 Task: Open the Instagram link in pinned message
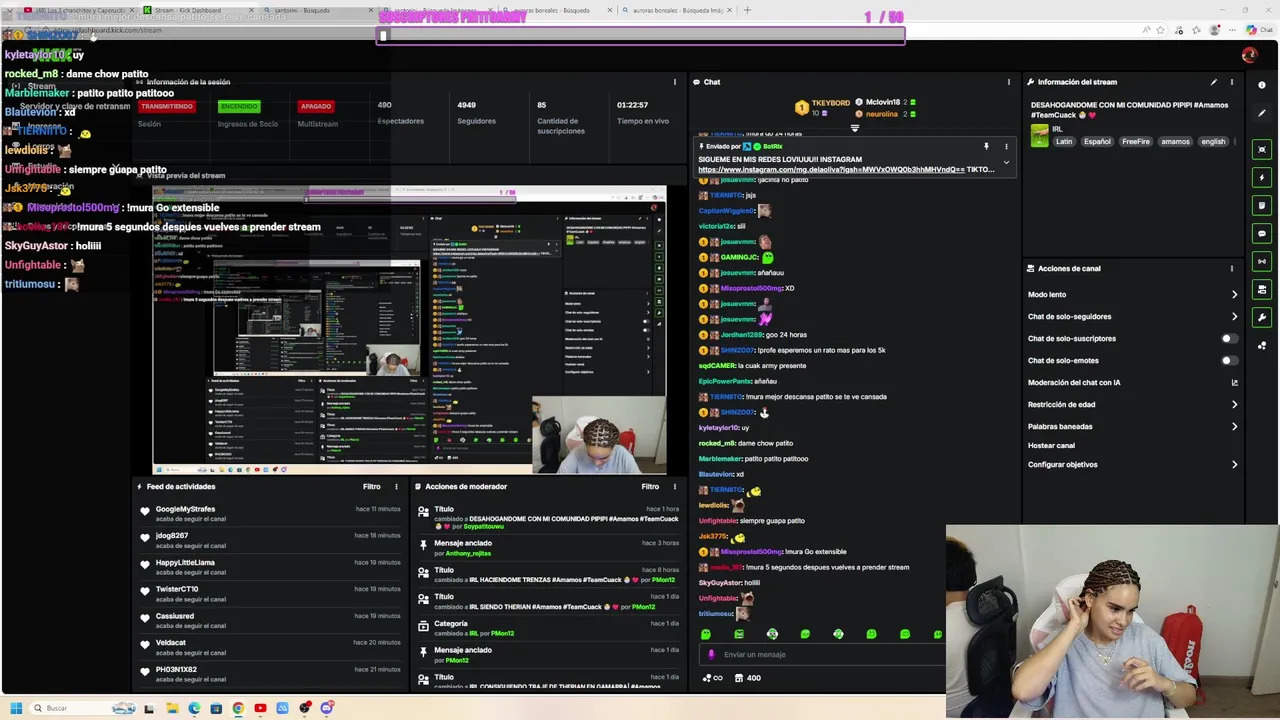point(831,170)
